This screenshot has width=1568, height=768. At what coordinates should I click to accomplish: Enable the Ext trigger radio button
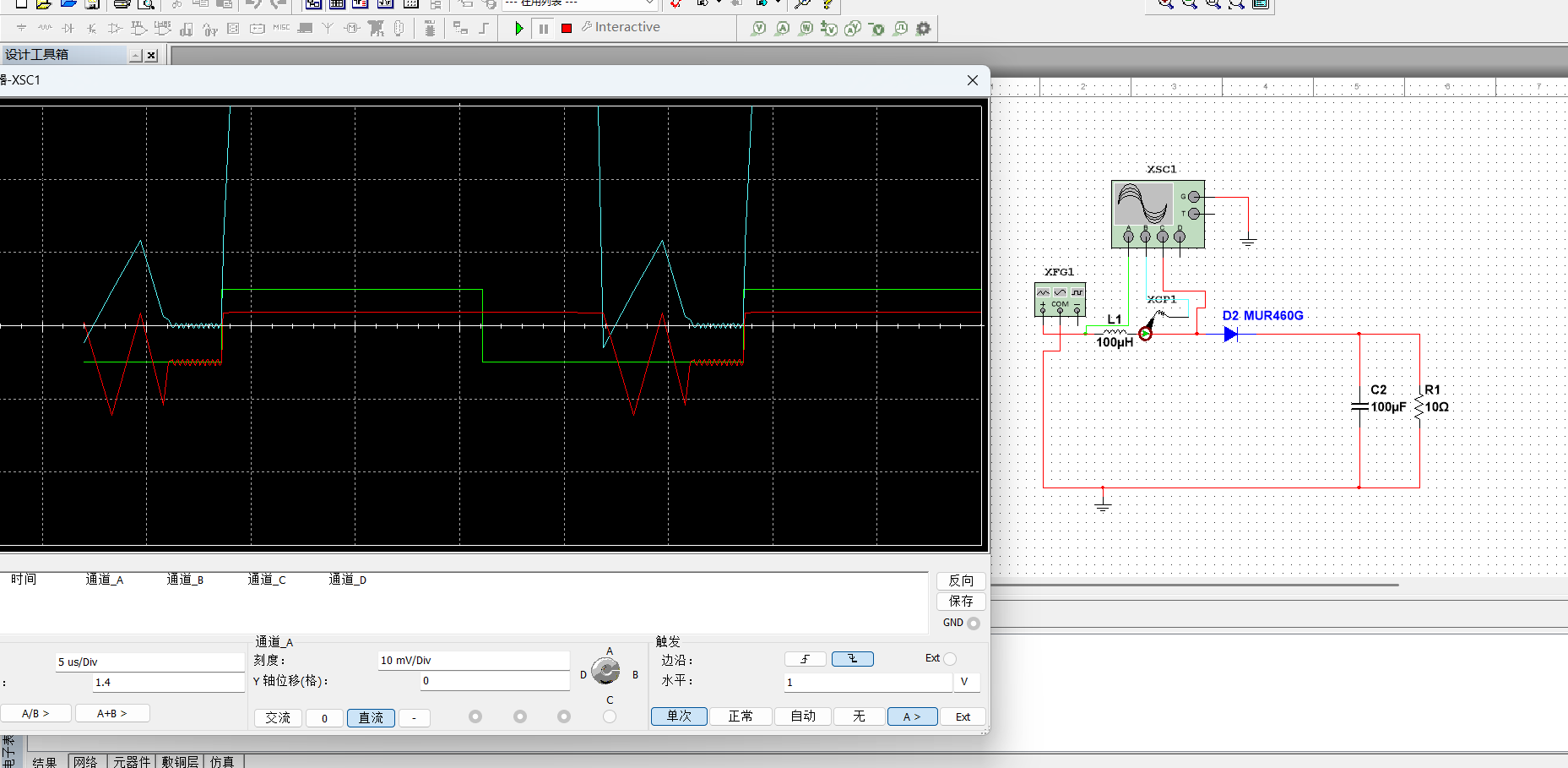pos(950,659)
